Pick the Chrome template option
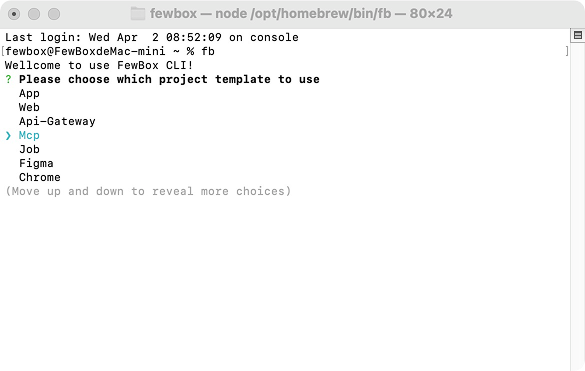The height and width of the screenshot is (371, 585). (40, 177)
